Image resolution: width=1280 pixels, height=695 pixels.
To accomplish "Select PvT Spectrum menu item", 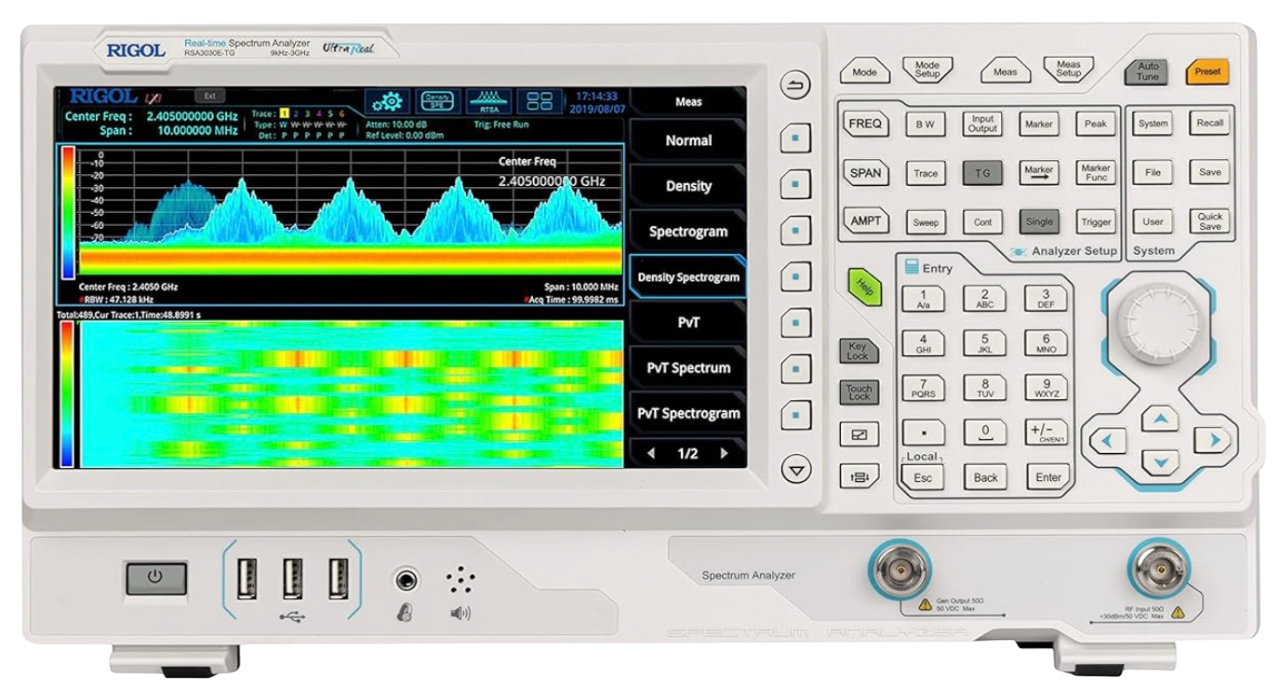I will 688,368.
